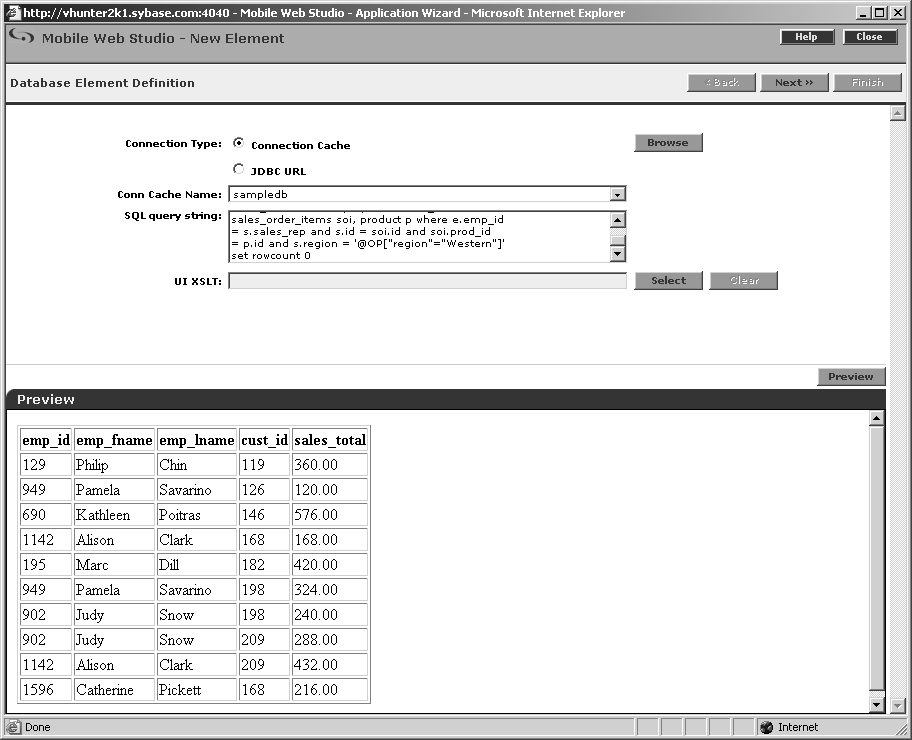The height and width of the screenshot is (740, 912).
Task: Click the 324.00 sales total cell
Action: (x=330, y=590)
